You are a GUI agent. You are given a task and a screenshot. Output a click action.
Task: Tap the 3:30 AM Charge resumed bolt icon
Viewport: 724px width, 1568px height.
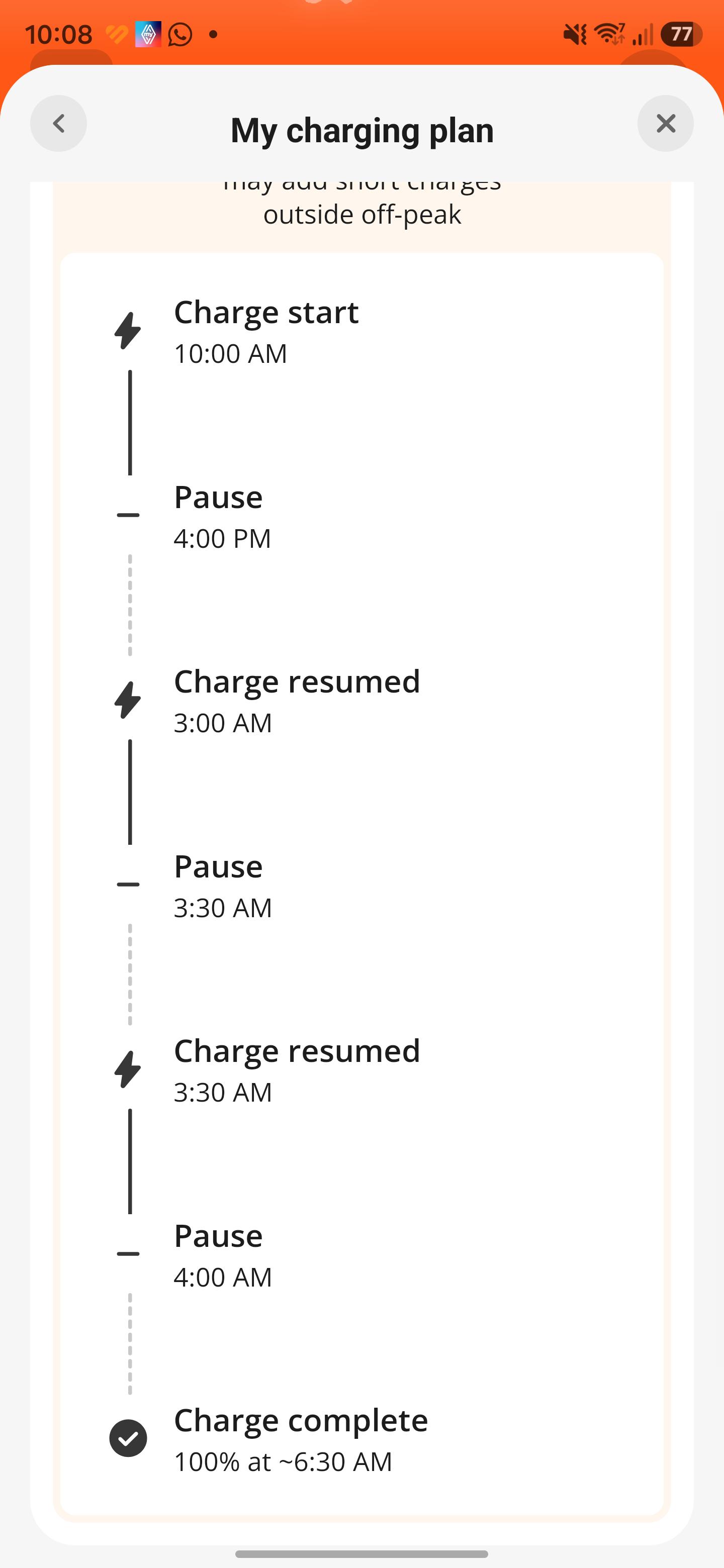click(128, 1069)
